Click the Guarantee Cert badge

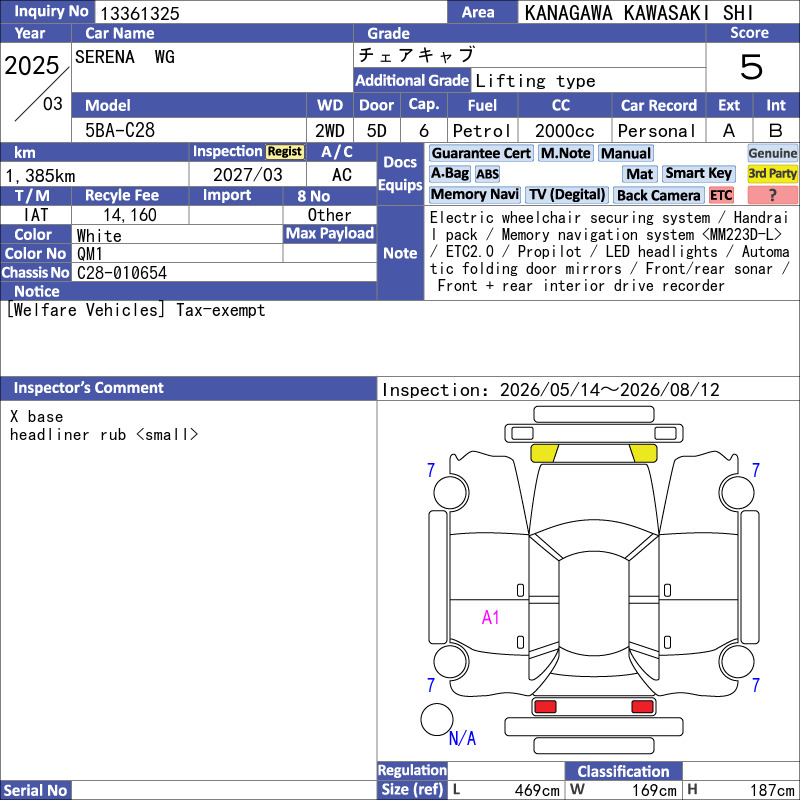click(481, 153)
